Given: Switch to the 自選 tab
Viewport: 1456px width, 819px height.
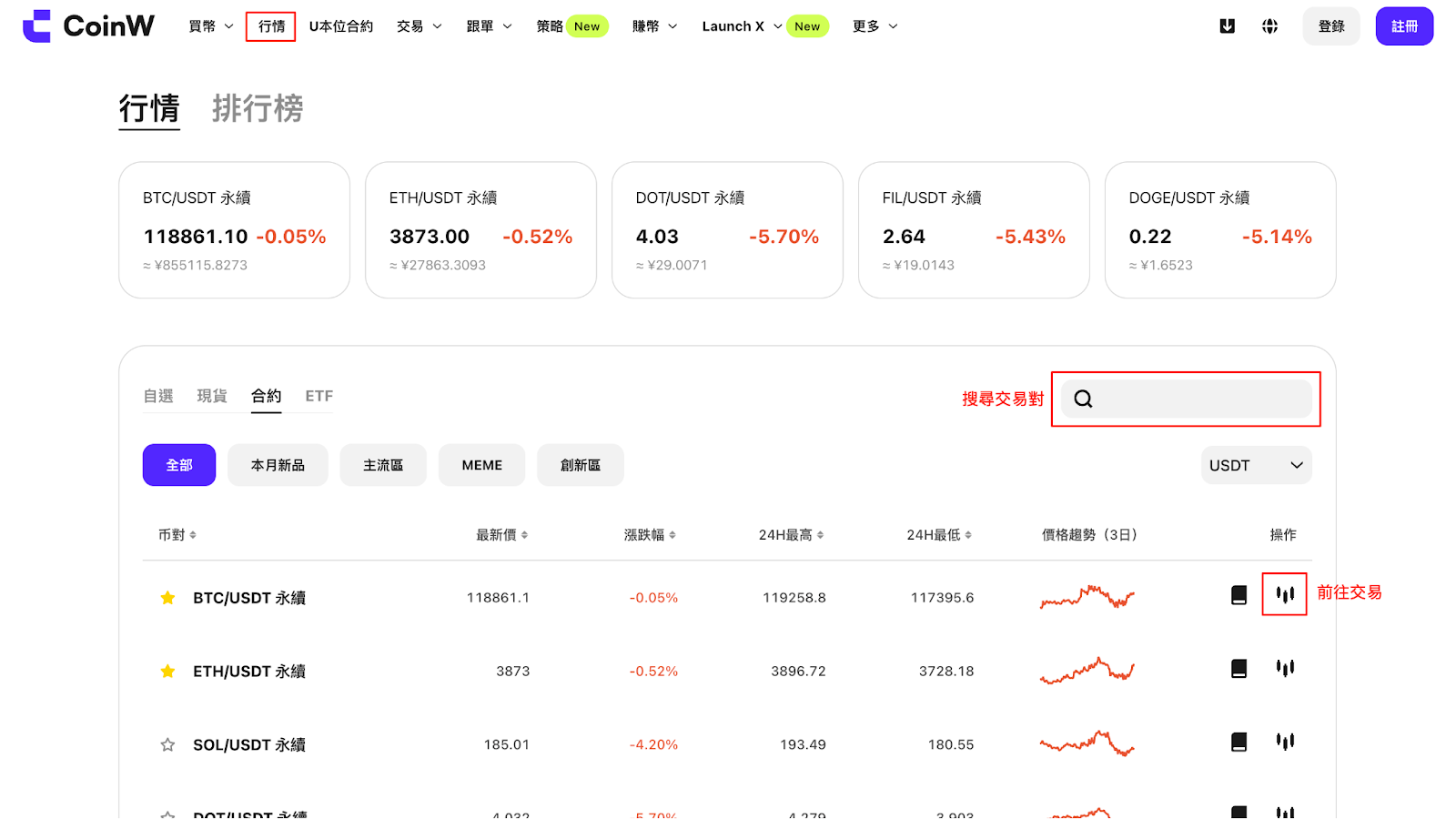Looking at the screenshot, I should point(158,396).
